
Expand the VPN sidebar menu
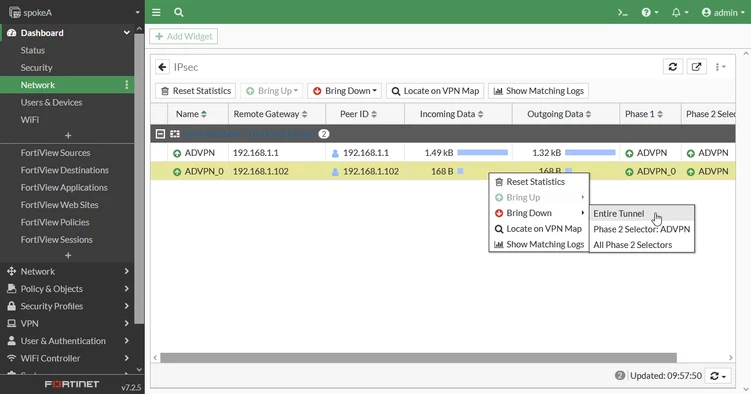click(67, 324)
